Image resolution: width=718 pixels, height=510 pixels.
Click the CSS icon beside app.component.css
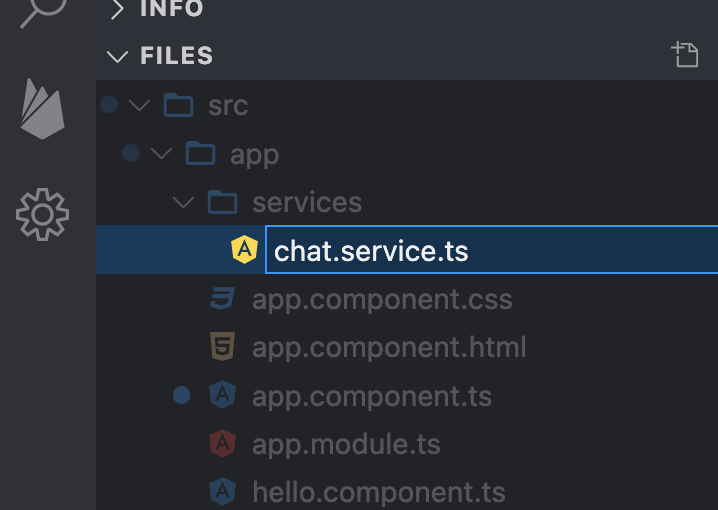pos(223,298)
